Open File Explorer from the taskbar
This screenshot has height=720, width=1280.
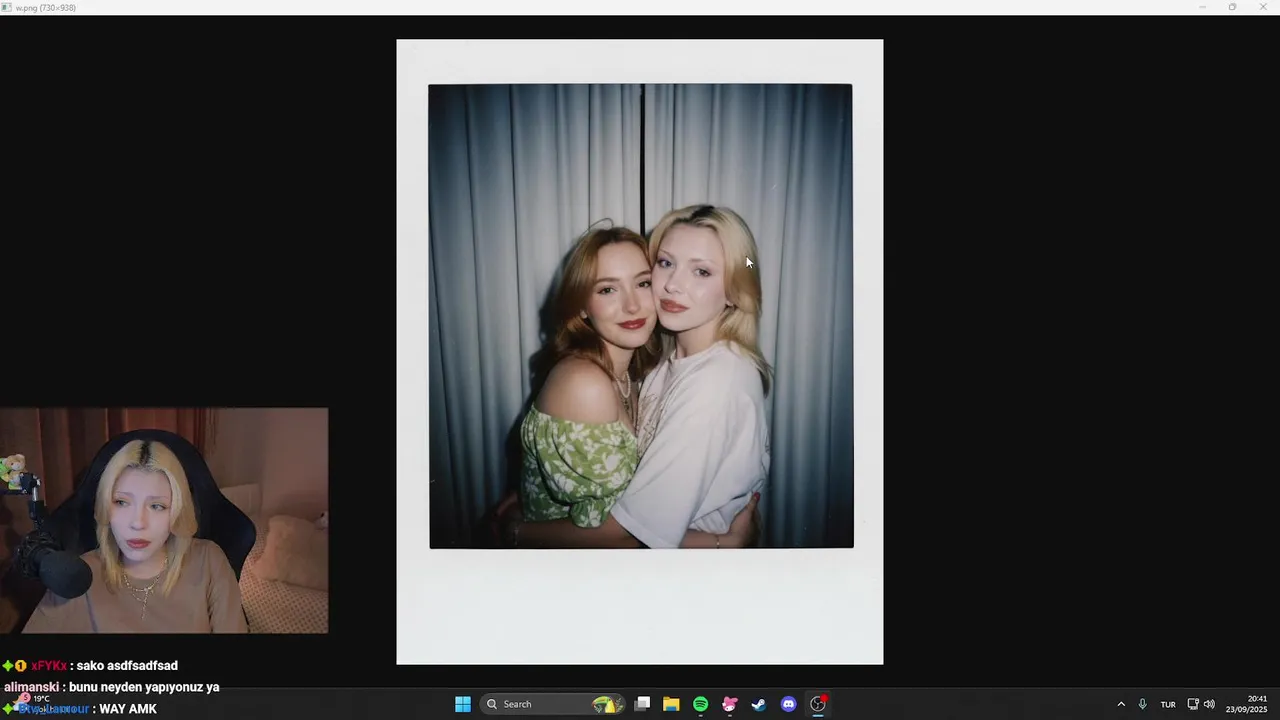point(671,704)
